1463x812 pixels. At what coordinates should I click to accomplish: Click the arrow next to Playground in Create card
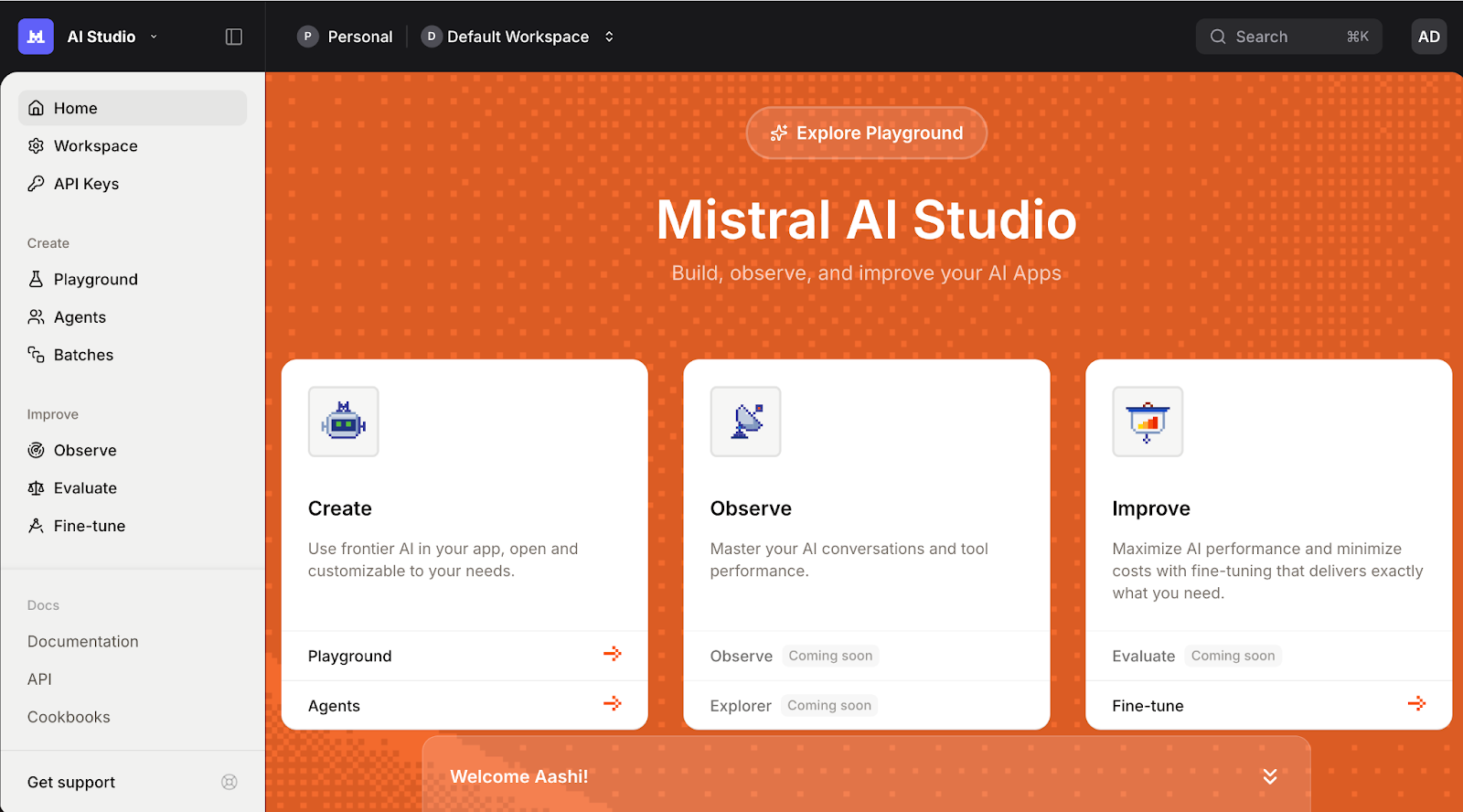click(613, 654)
